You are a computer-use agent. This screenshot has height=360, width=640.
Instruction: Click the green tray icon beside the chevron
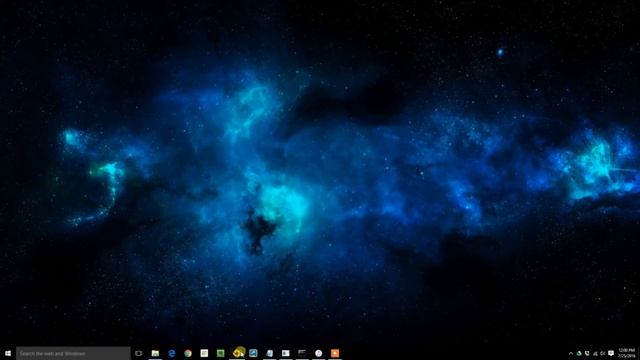click(579, 353)
